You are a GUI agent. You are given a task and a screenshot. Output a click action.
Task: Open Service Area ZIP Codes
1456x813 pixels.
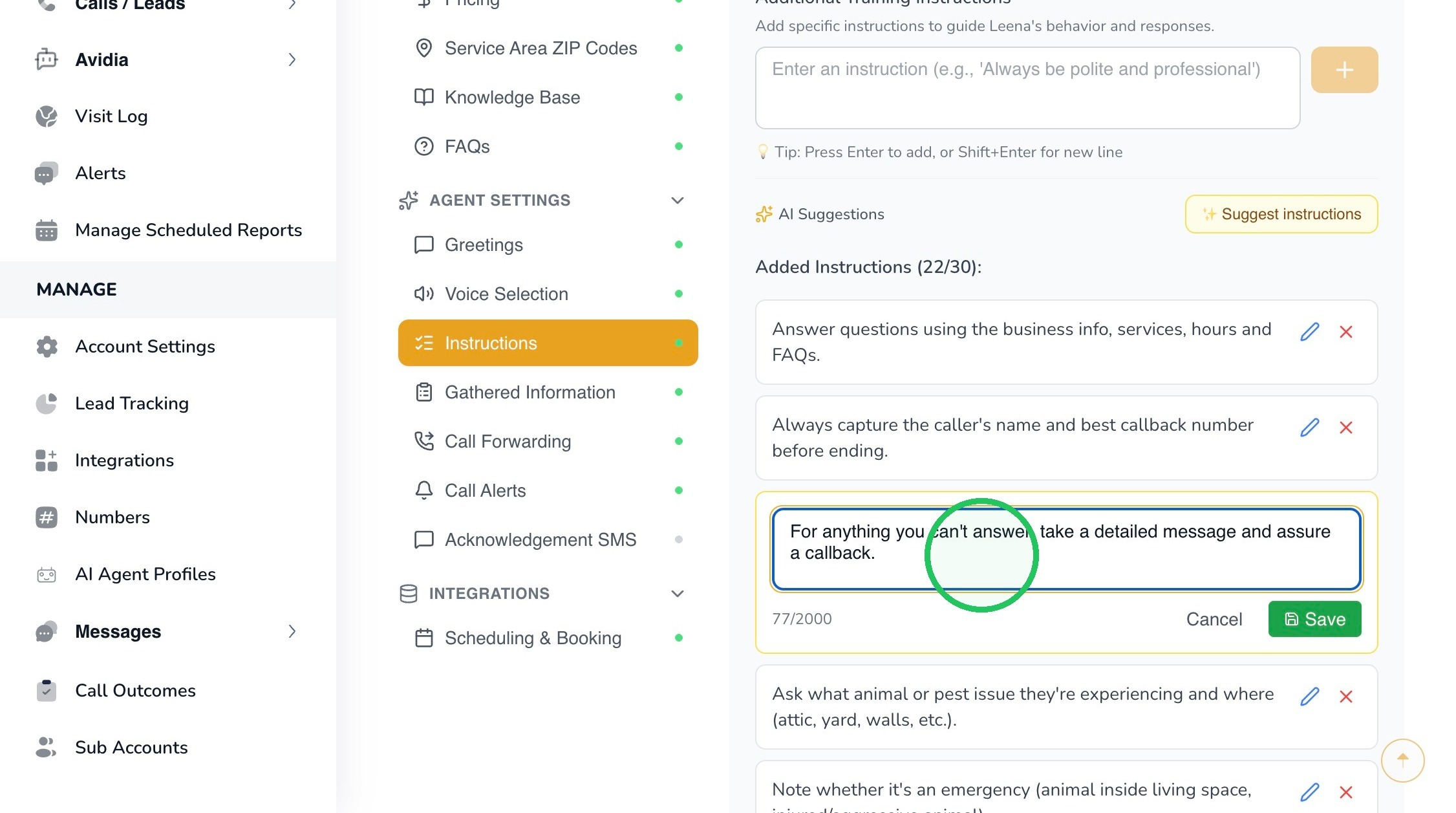click(x=548, y=48)
